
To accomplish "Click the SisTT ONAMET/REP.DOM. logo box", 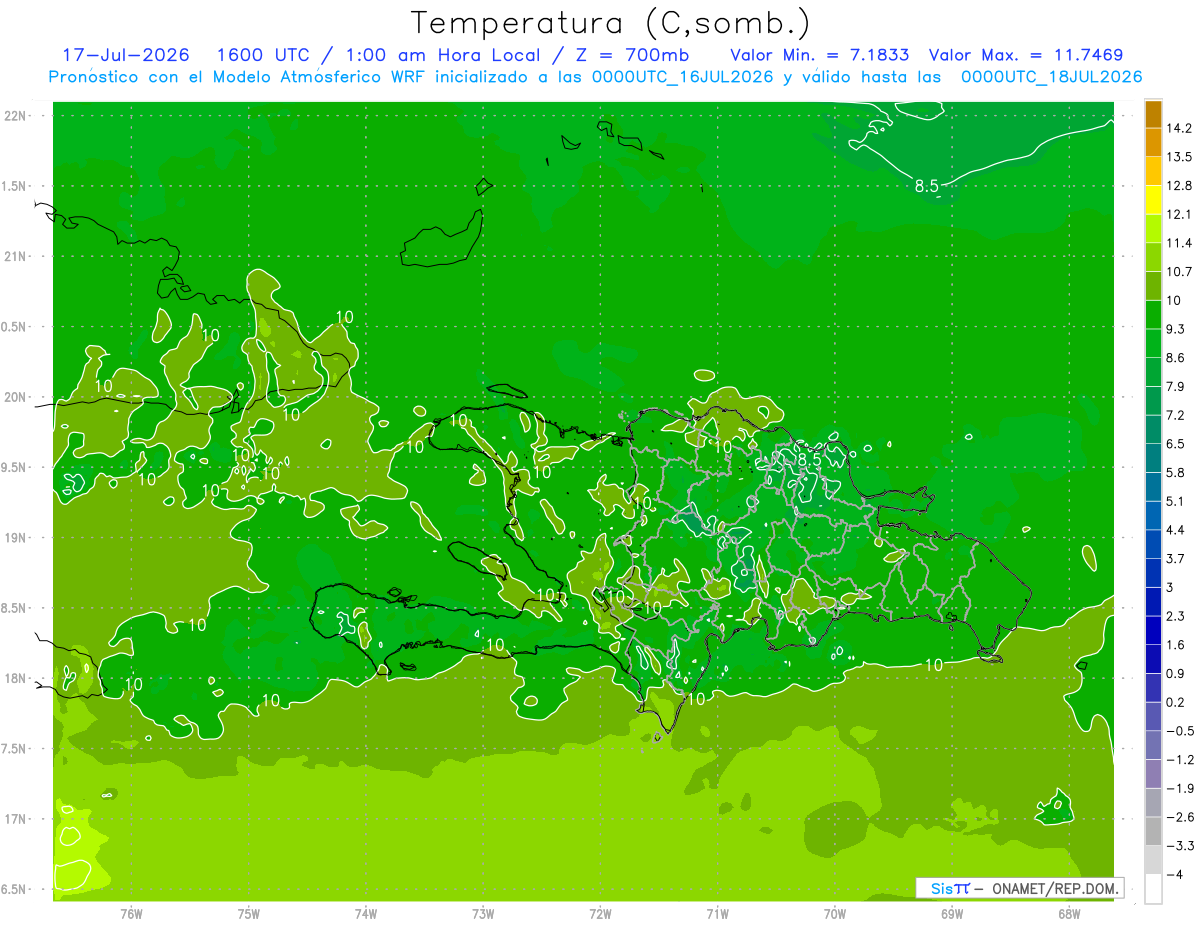I will tap(1020, 888).
